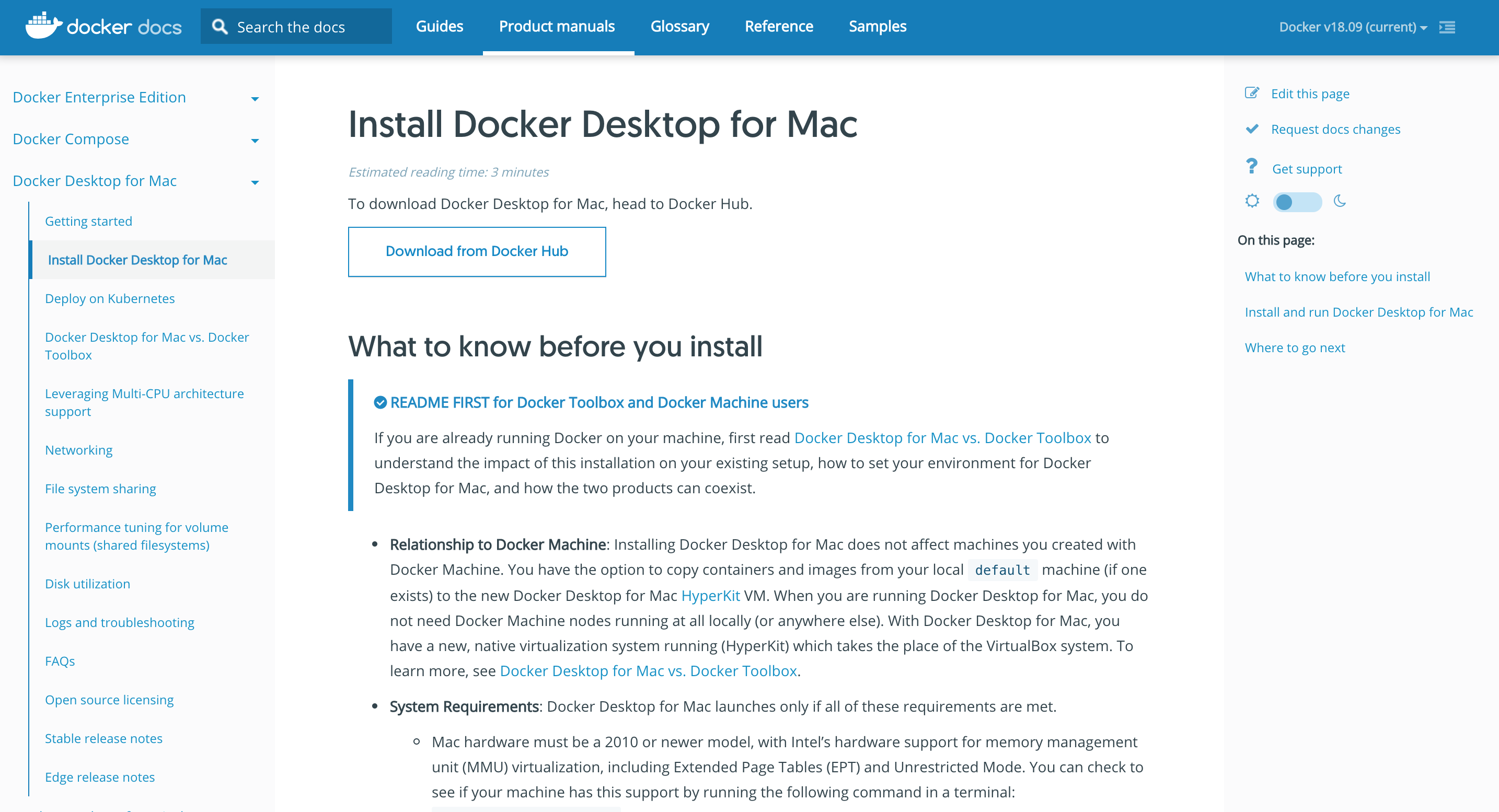Click the checkmark icon by Request docs changes
This screenshot has width=1499, height=812.
coord(1252,129)
